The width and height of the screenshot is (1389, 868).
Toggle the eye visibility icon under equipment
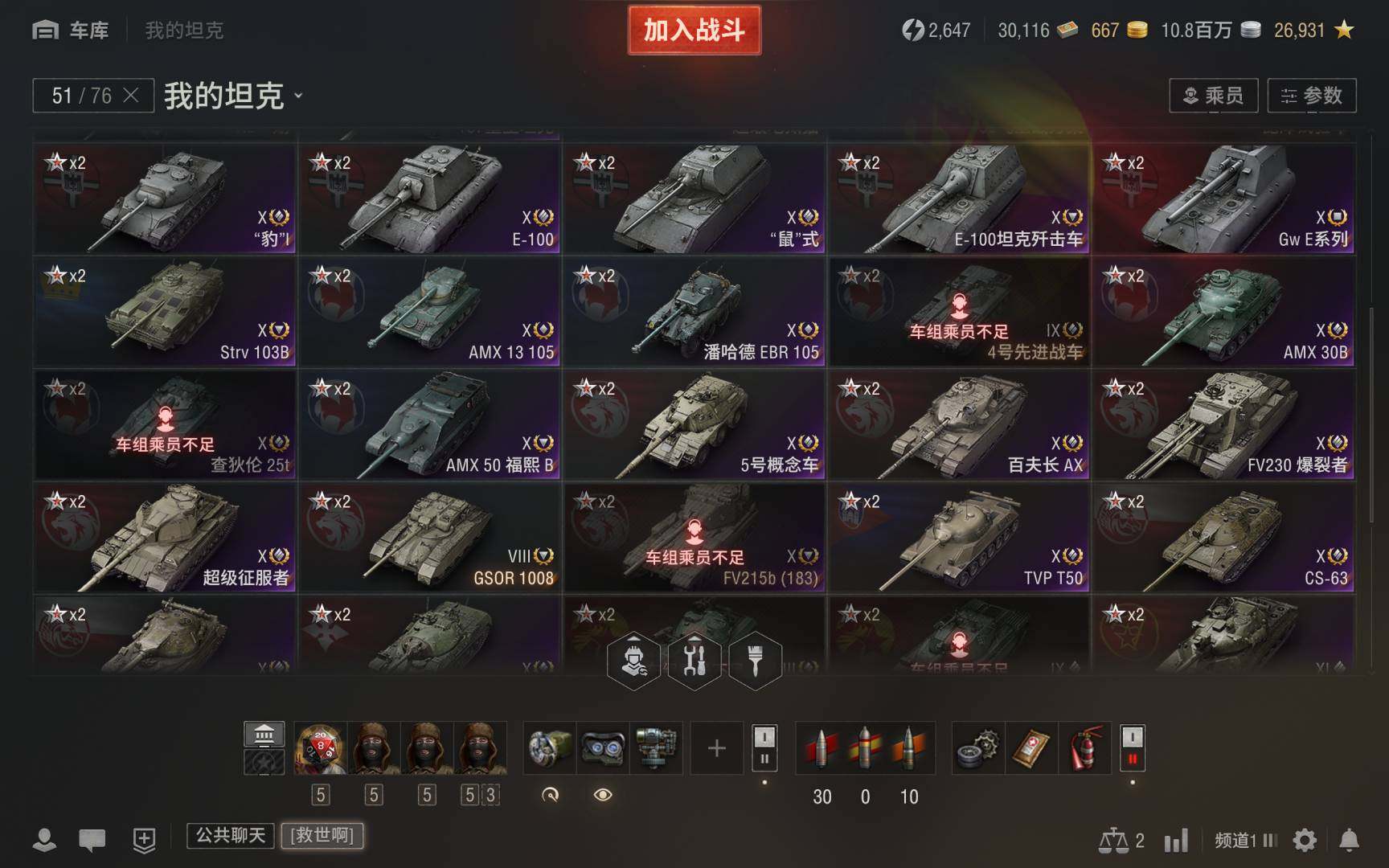pos(603,795)
